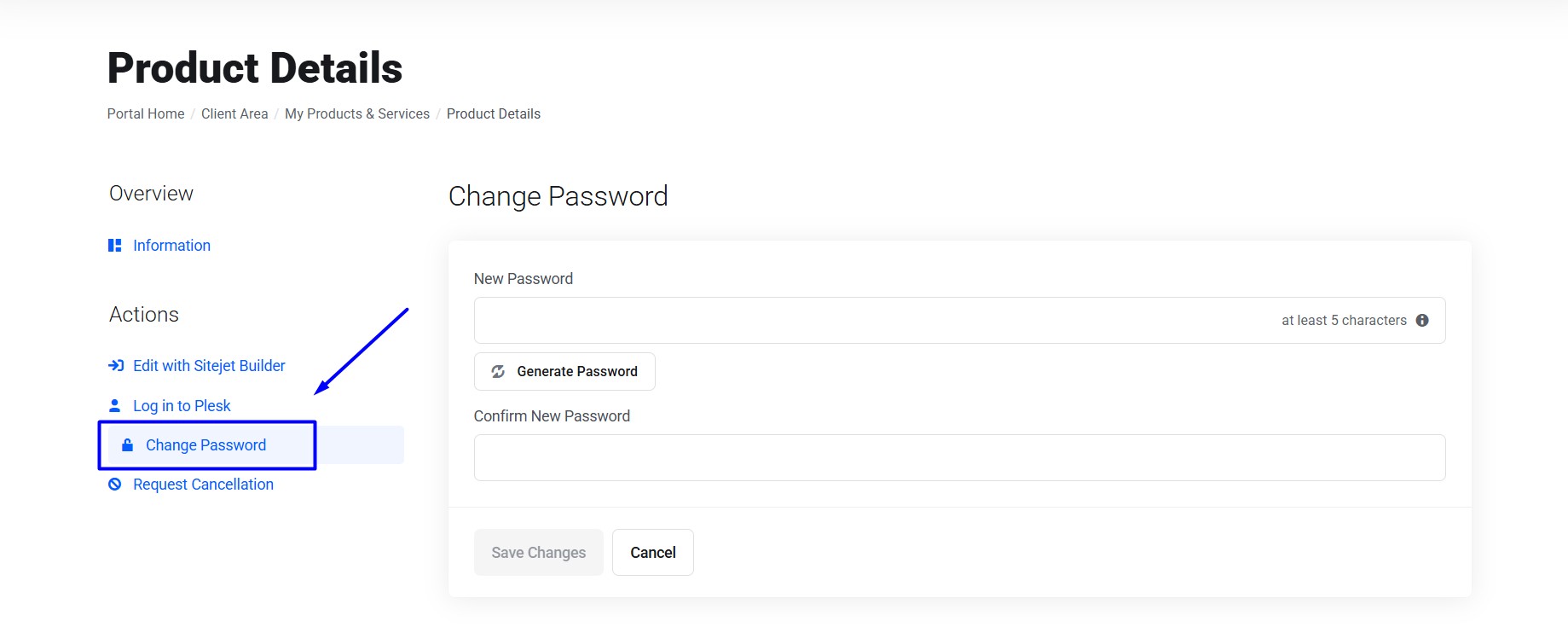Open the Portal Home breadcrumb link
Image resolution: width=1568 pixels, height=627 pixels.
pyautogui.click(x=145, y=113)
